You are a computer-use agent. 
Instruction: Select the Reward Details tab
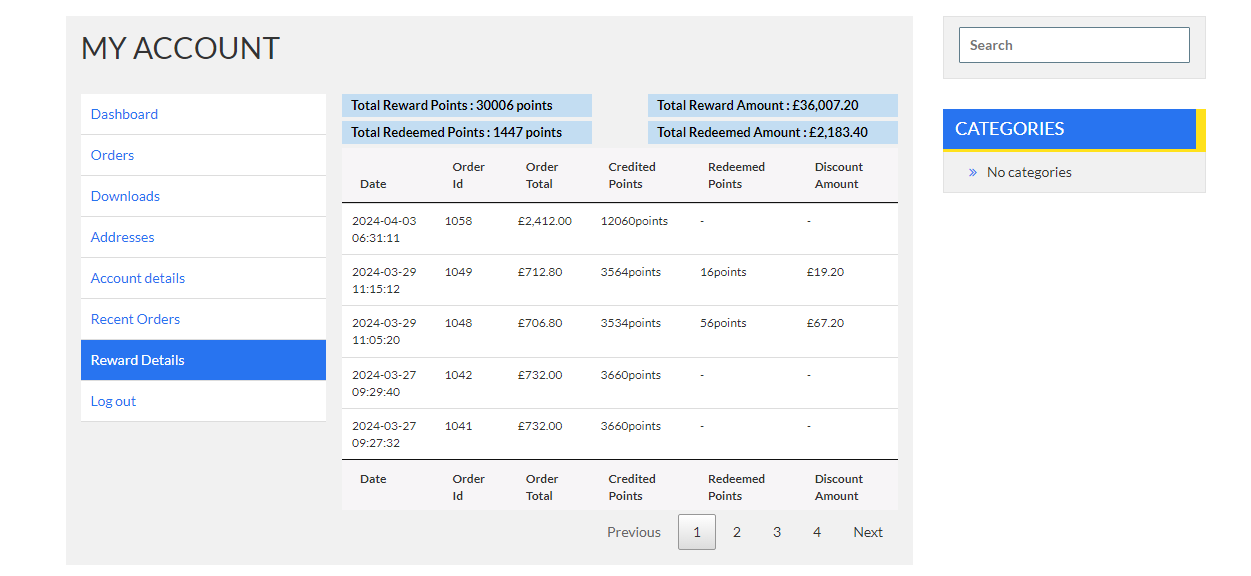(203, 360)
